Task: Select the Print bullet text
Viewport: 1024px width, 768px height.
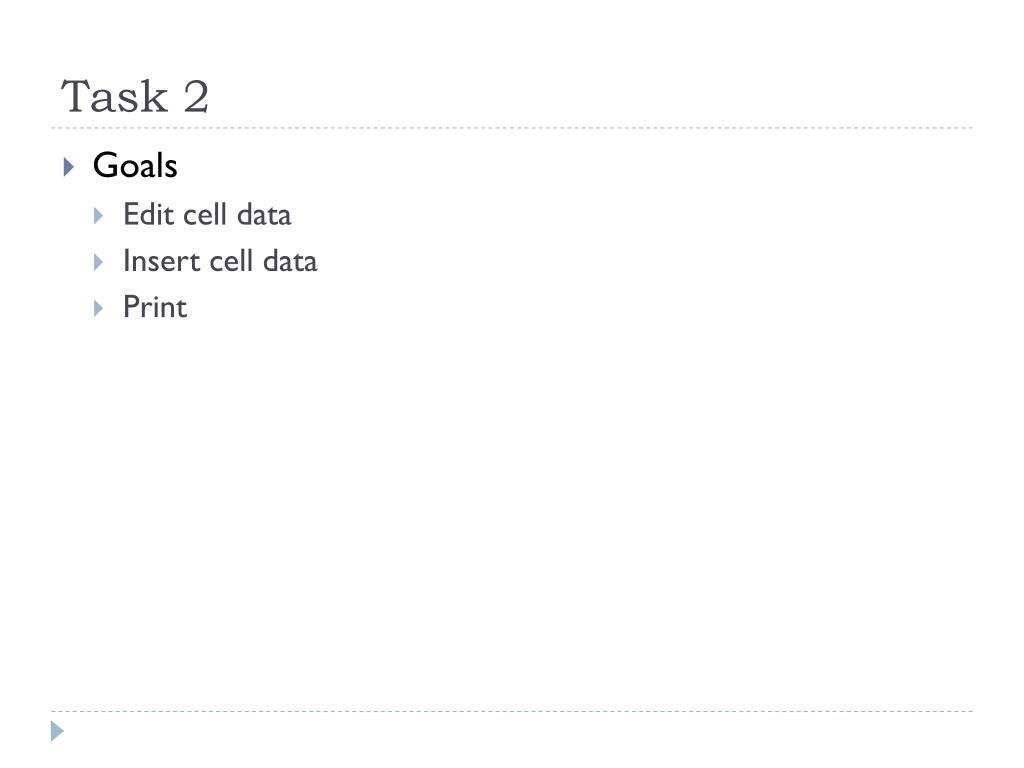Action: 155,307
